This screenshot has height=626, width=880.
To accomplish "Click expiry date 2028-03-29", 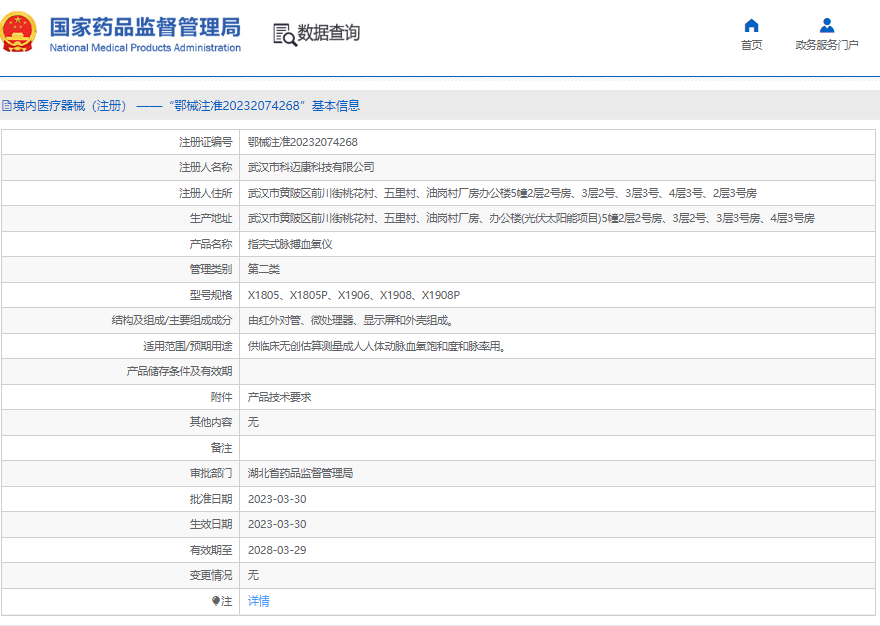I will [x=277, y=550].
